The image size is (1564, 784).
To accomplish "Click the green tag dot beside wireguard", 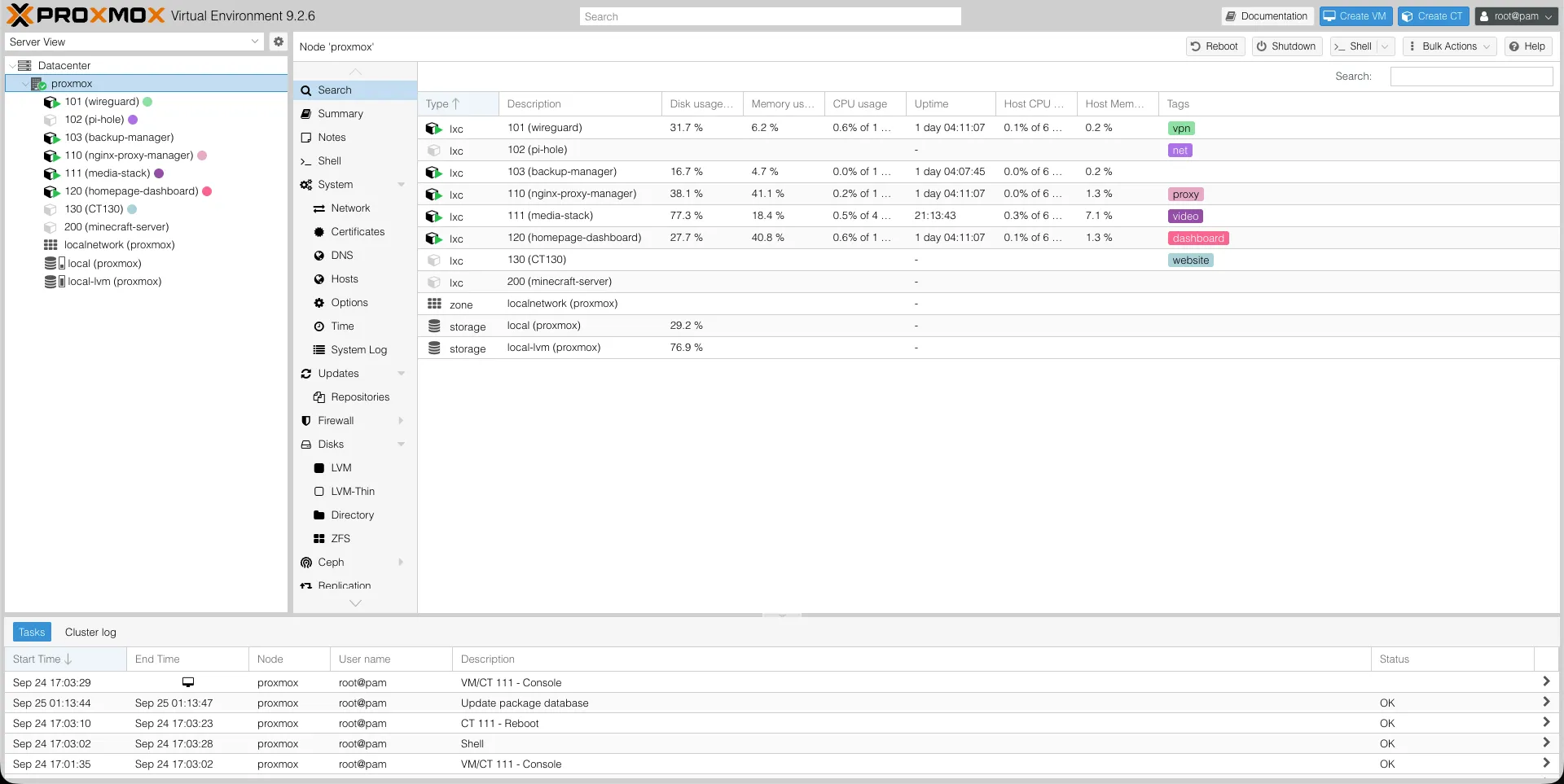I will [147, 102].
